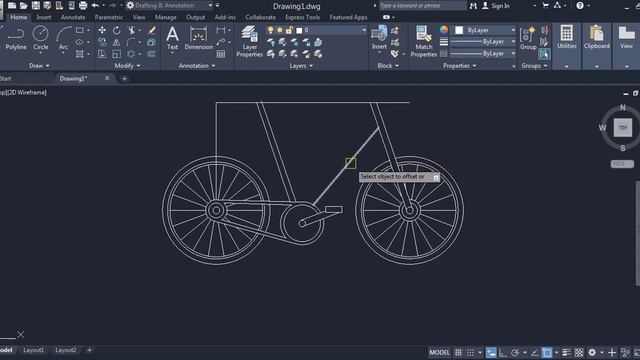The height and width of the screenshot is (360, 640).
Task: Expand the Properties panel flyout
Action: tap(460, 66)
